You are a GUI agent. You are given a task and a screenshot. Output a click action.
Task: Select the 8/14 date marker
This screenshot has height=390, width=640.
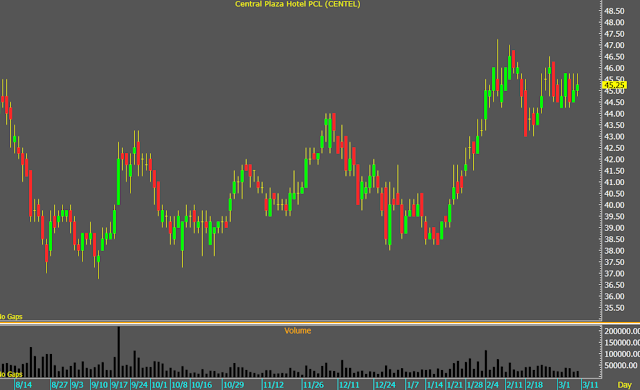(x=24, y=385)
